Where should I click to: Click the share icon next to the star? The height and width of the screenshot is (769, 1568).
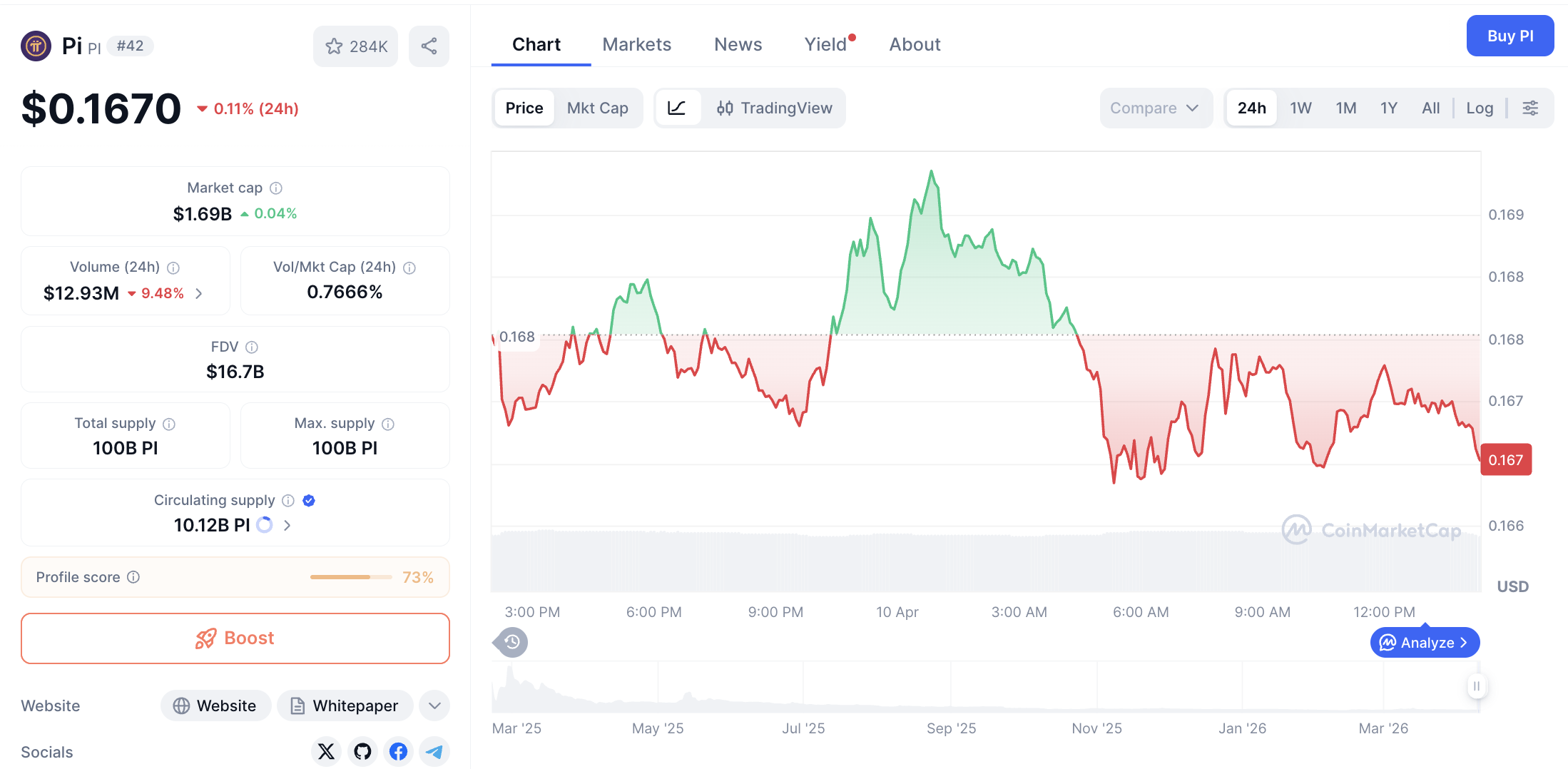click(429, 46)
